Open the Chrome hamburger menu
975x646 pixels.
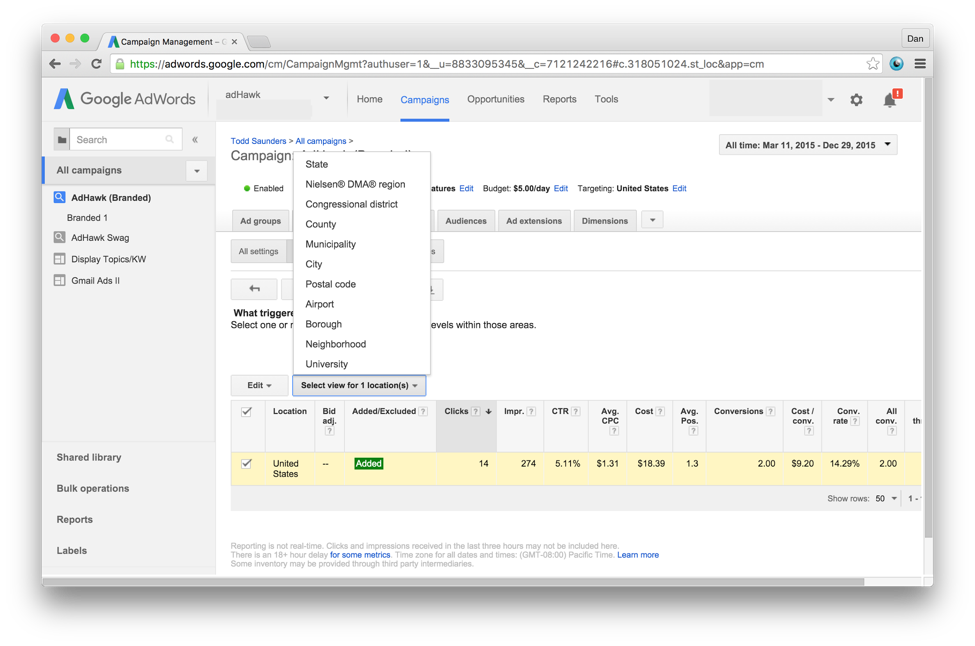pos(920,63)
